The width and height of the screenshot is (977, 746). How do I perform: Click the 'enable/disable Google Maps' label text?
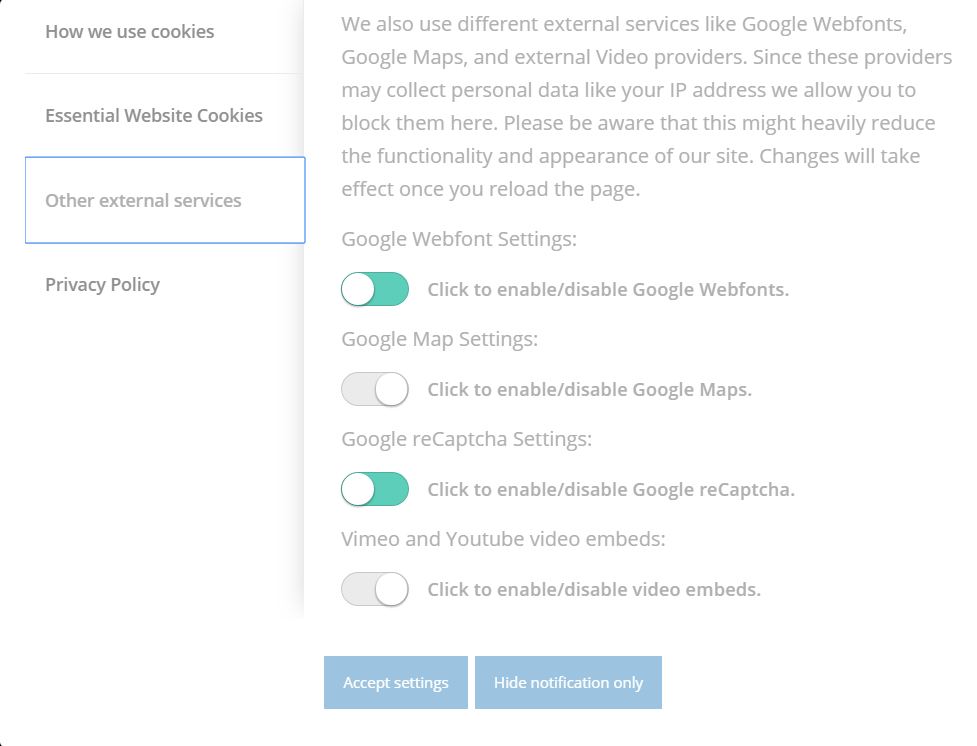point(589,390)
